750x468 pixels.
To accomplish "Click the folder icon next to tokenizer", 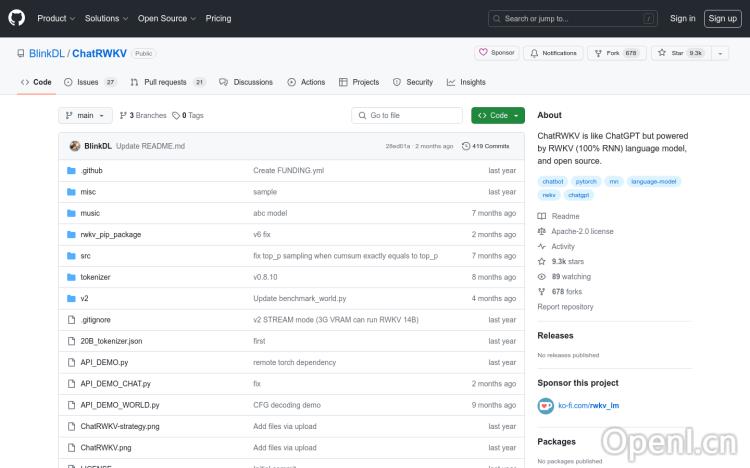I will point(71,277).
